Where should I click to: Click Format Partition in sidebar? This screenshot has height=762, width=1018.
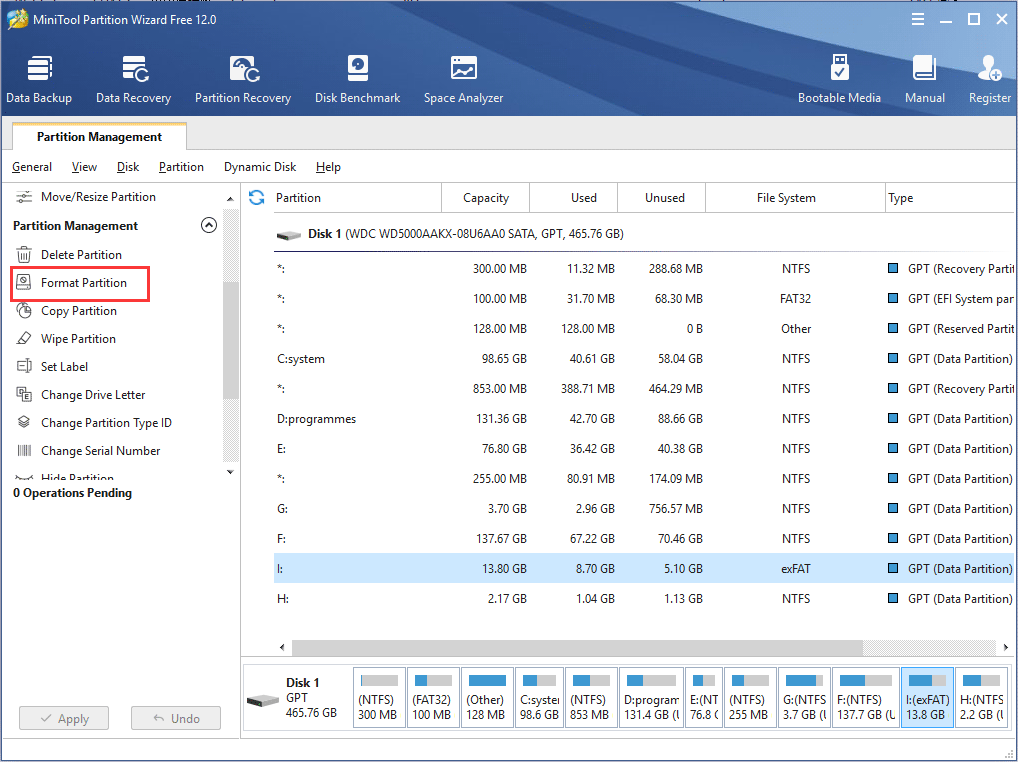point(84,283)
